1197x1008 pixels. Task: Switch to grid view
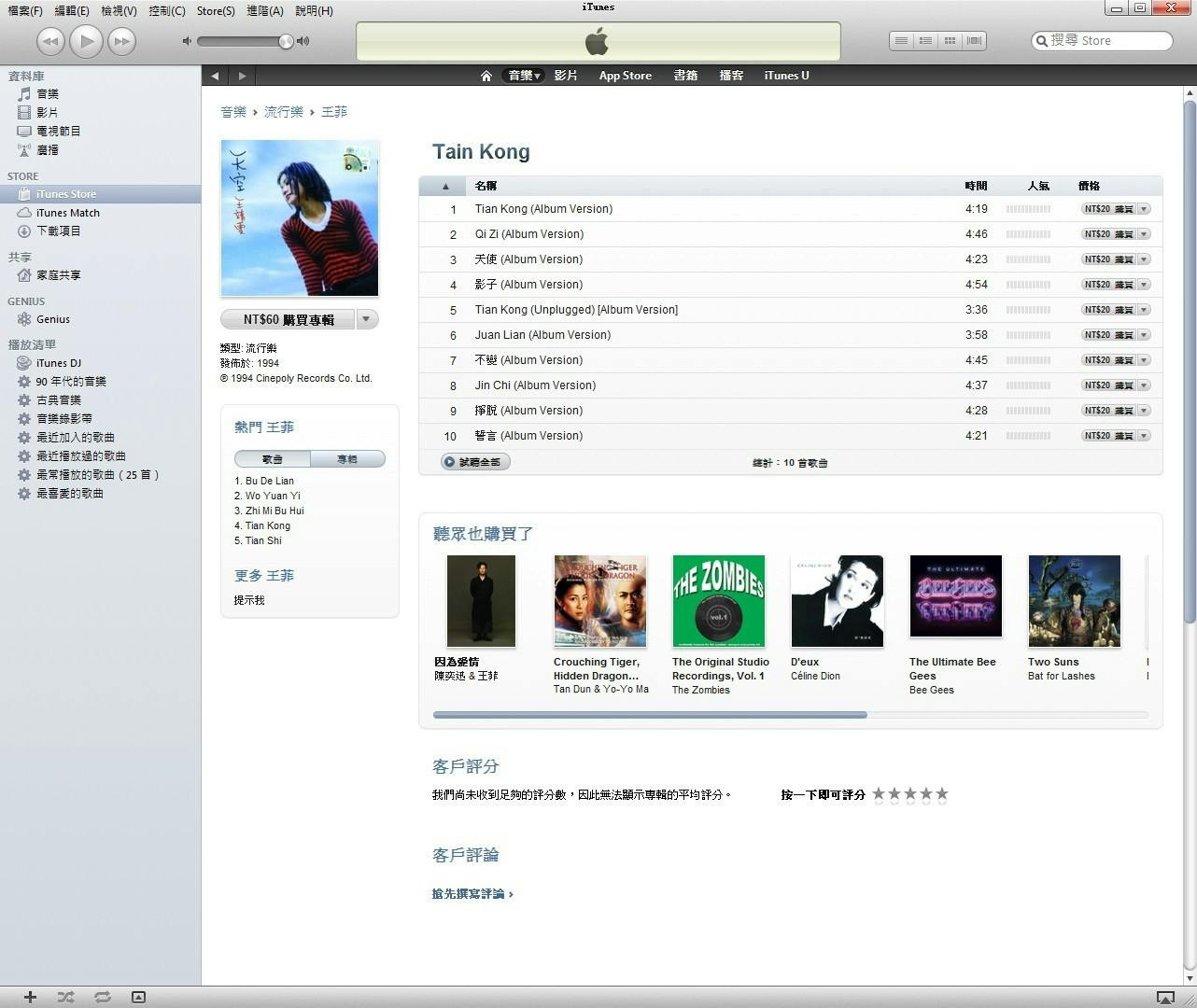(x=950, y=41)
